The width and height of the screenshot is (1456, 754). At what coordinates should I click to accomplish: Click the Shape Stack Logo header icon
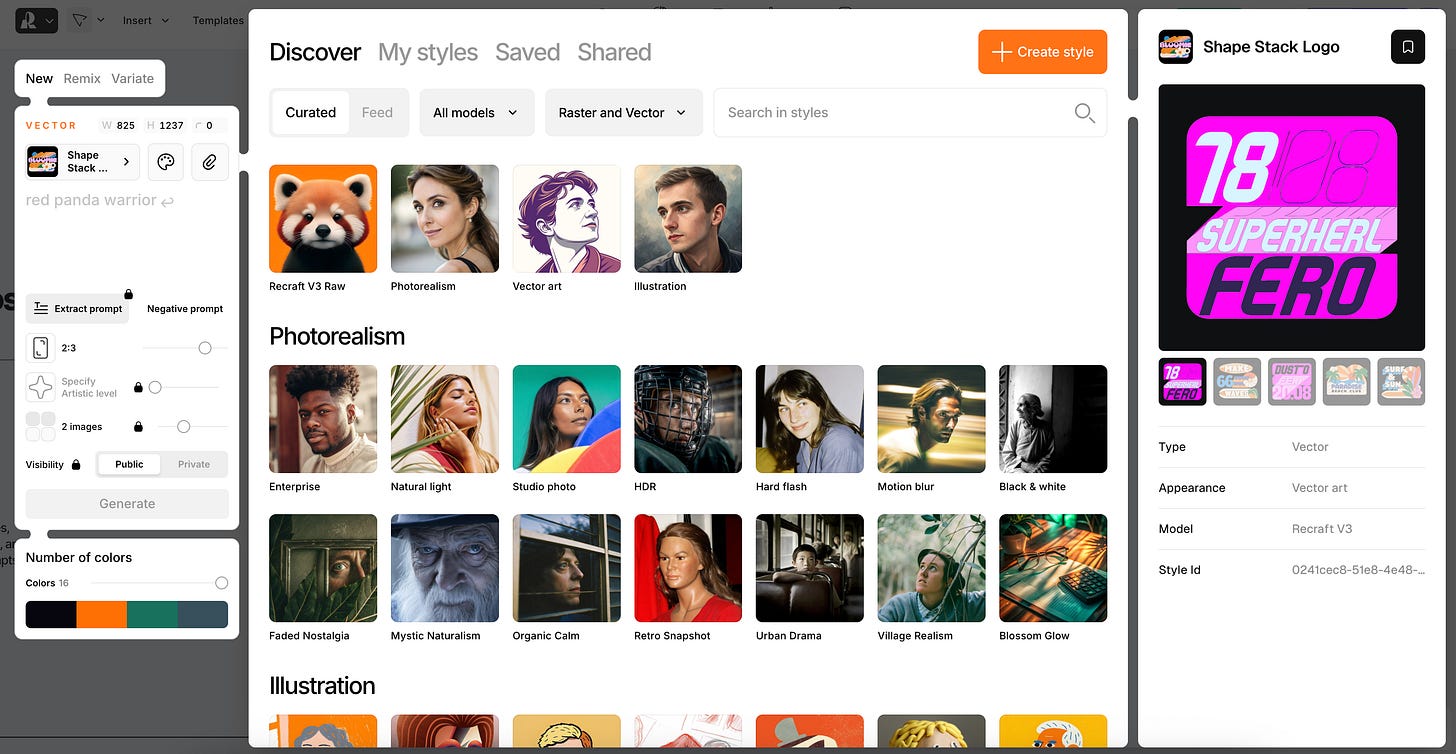(x=1176, y=47)
